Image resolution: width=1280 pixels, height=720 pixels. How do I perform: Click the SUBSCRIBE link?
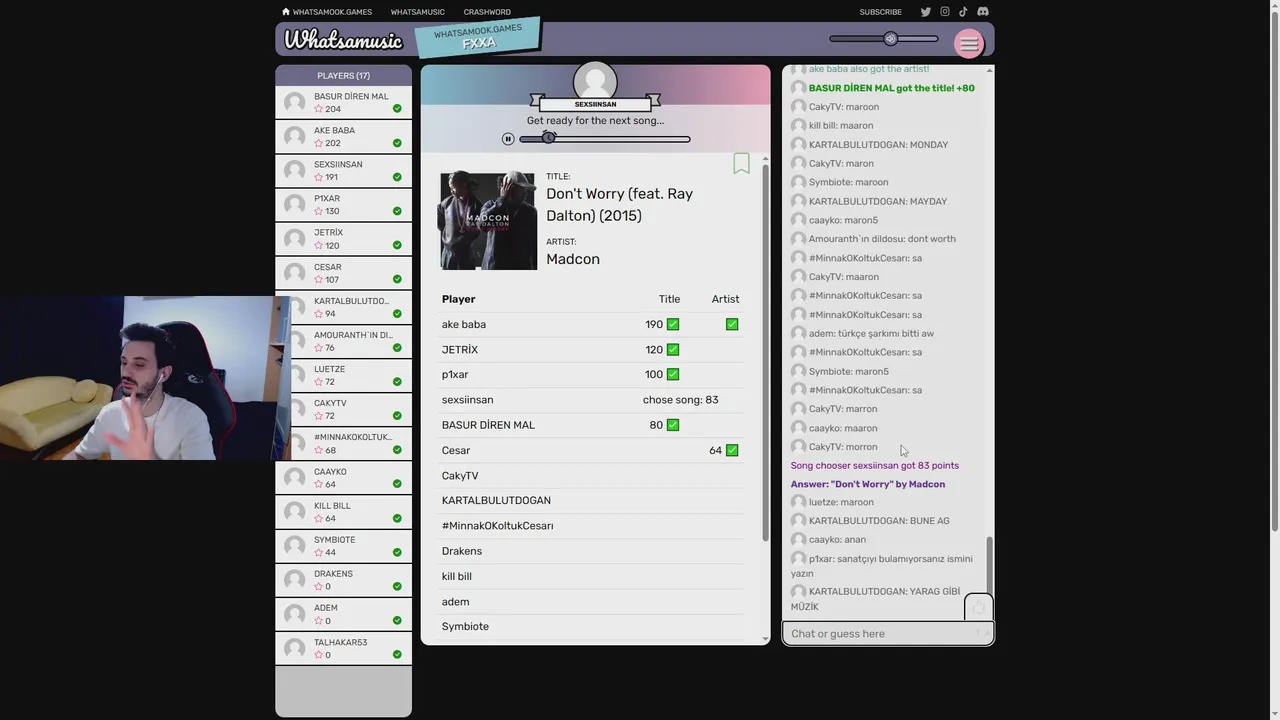click(x=880, y=12)
